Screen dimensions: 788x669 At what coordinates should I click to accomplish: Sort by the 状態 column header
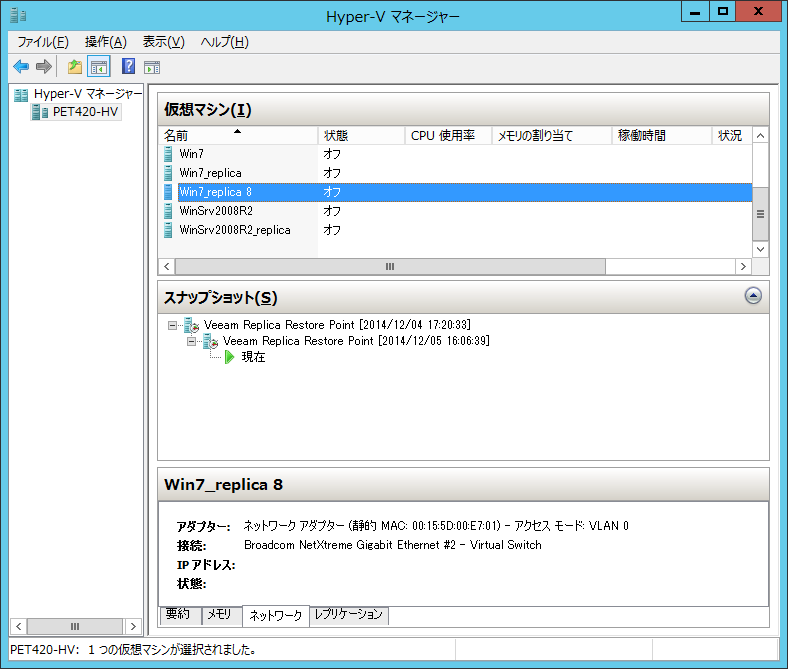(x=361, y=136)
